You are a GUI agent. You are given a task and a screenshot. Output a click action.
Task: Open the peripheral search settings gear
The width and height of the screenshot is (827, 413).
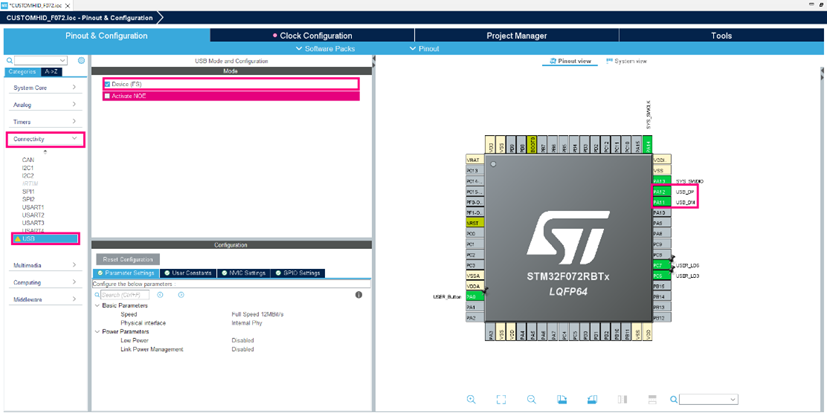coord(81,61)
